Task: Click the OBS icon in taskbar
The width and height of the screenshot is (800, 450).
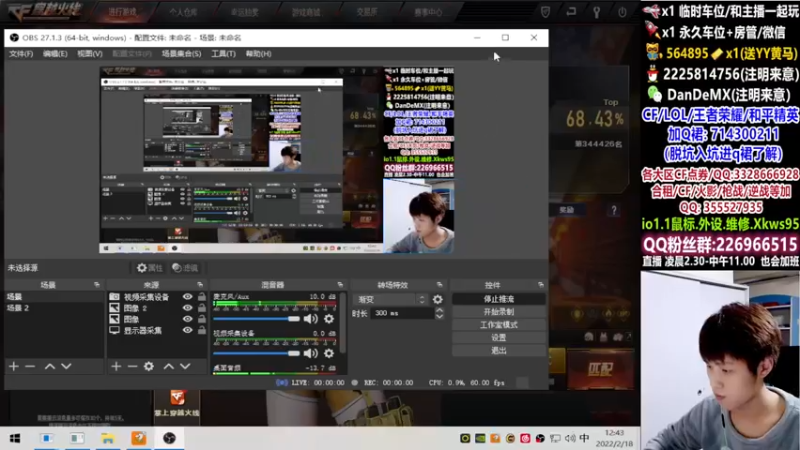Action: 169,438
